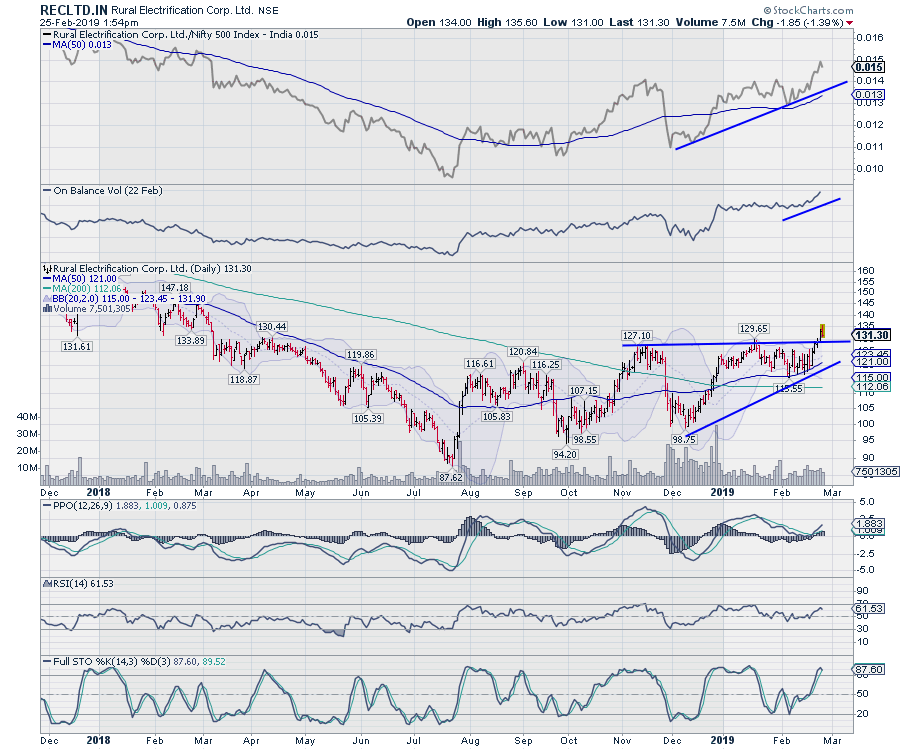
Task: Click the 25-Feb-2019 1:54pm timestamp
Action: tap(89, 23)
